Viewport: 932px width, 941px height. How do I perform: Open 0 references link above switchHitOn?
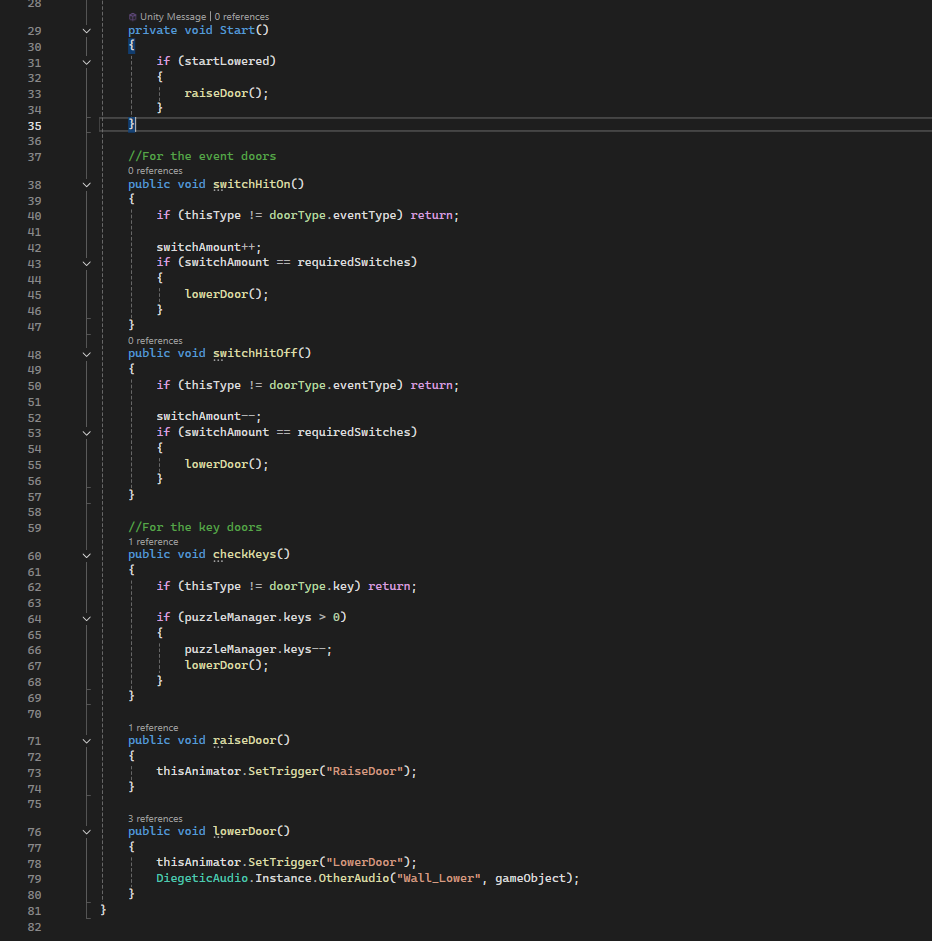[x=155, y=171]
